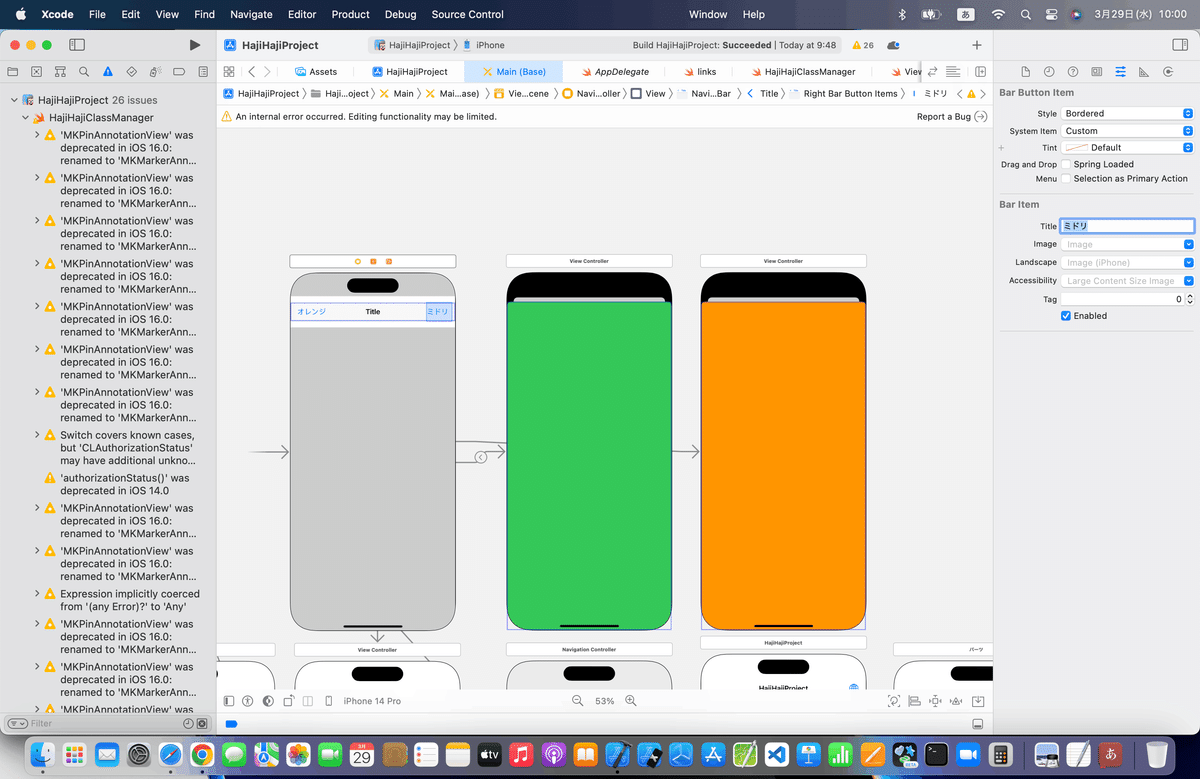The width and height of the screenshot is (1200, 779).
Task: Open the File inspector
Action: (1025, 72)
